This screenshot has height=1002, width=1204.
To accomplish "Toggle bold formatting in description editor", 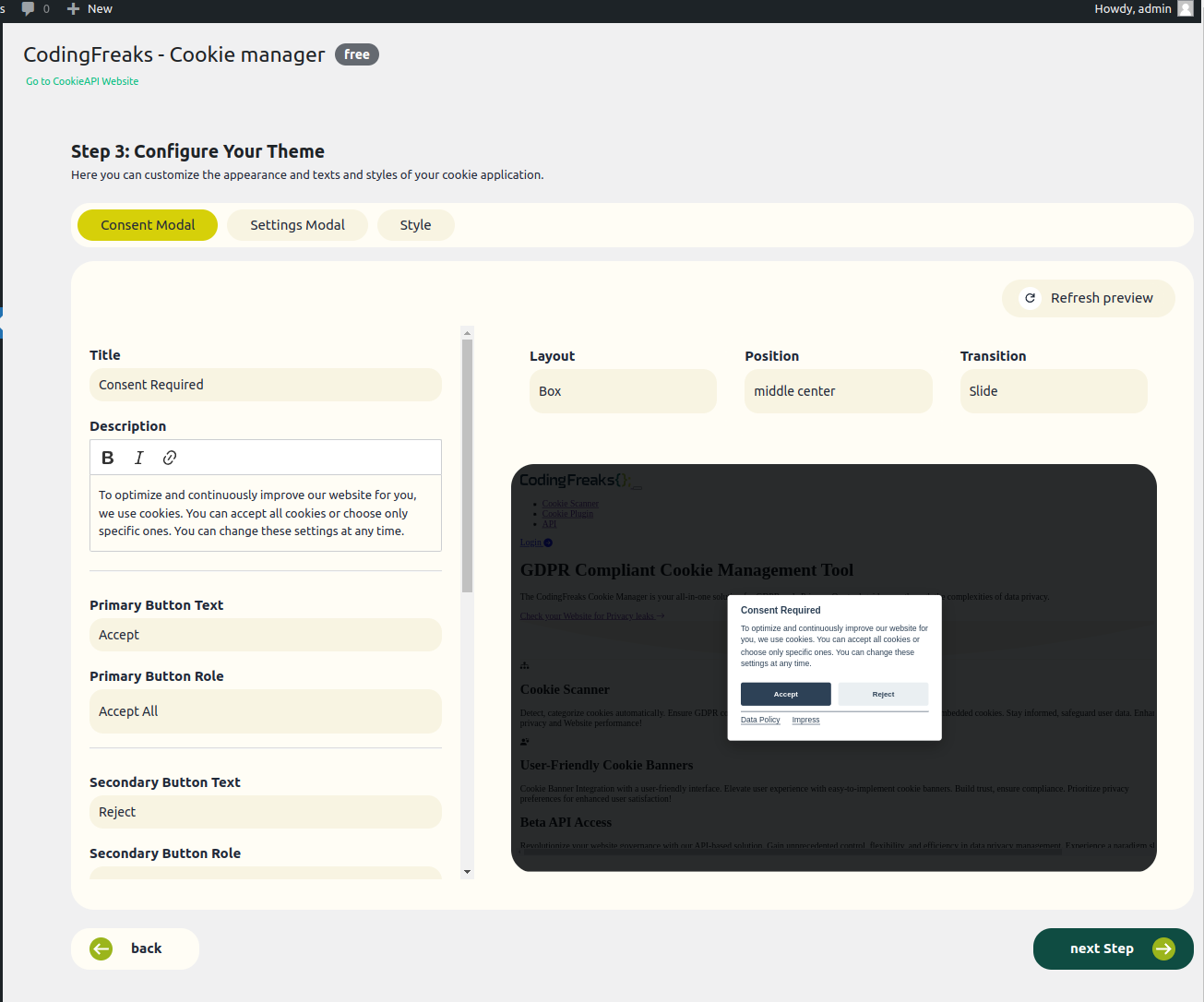I will [108, 458].
